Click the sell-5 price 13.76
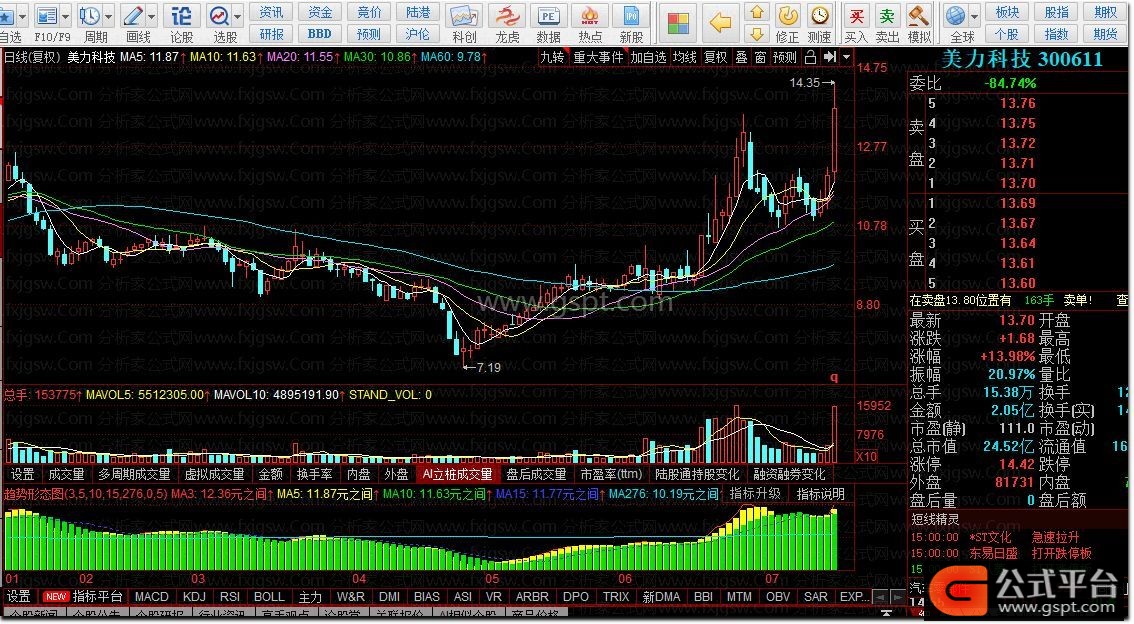Screen dimensions: 1134x624 click(x=1018, y=103)
